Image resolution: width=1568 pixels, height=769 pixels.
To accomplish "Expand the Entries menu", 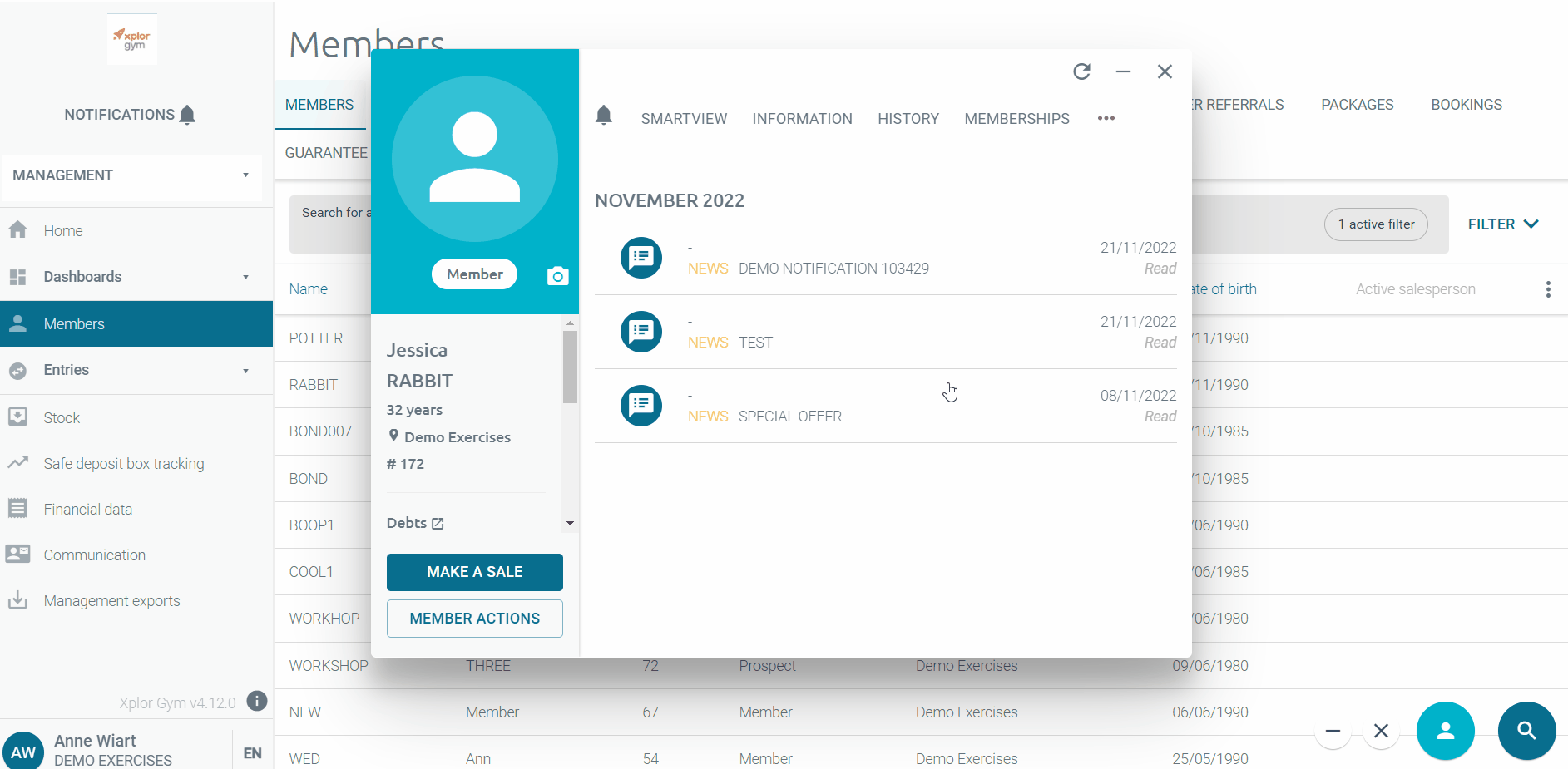I will pos(136,370).
